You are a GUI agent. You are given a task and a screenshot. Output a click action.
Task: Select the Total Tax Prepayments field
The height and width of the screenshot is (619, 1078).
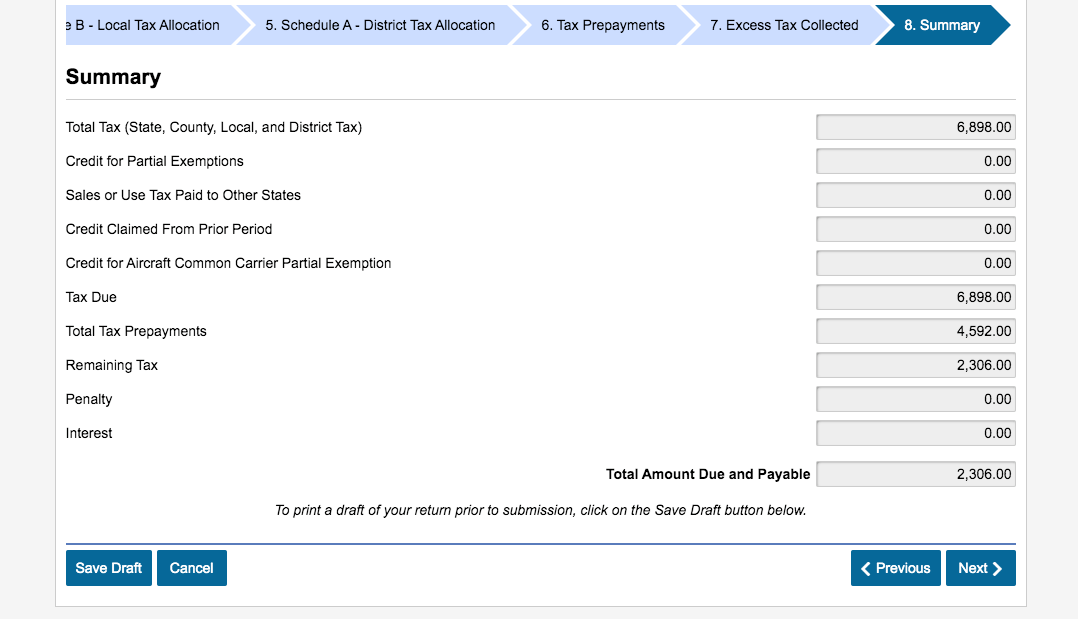[x=915, y=331]
